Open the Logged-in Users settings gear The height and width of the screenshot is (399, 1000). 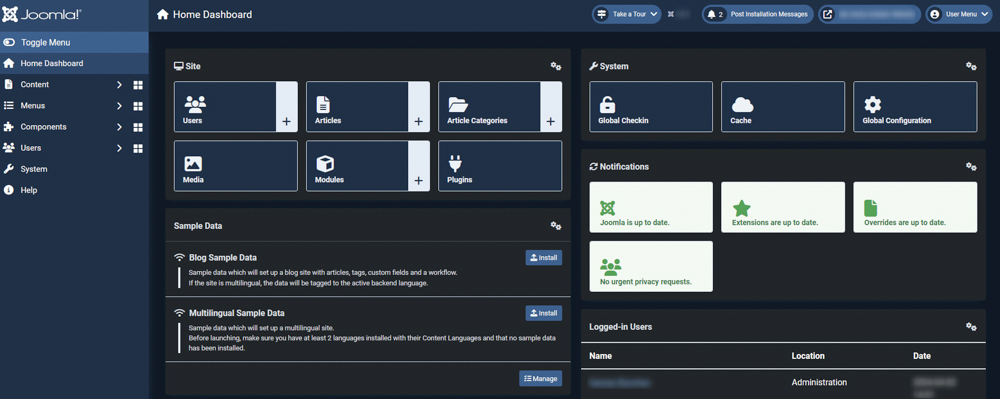tap(971, 326)
